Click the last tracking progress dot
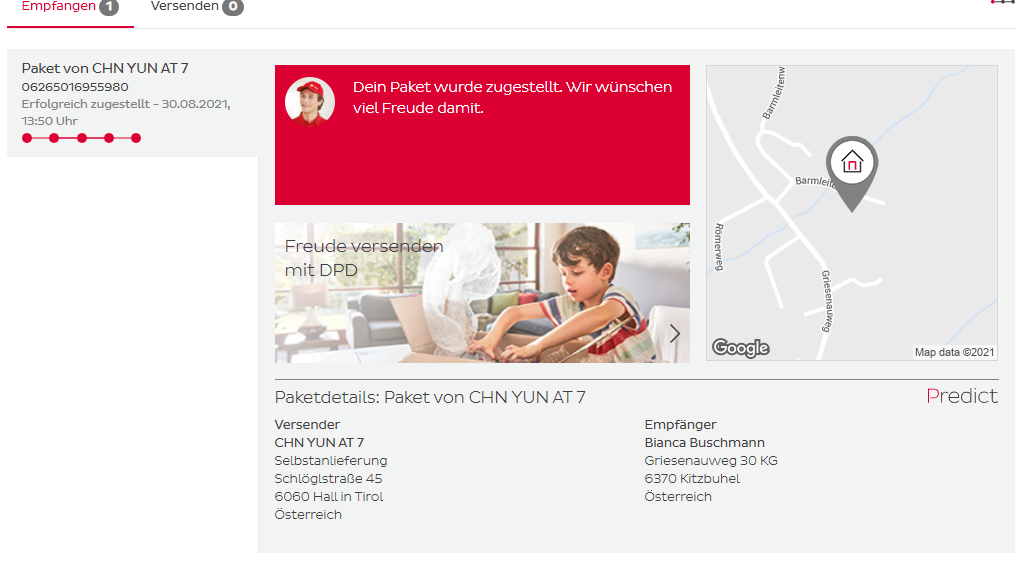This screenshot has width=1032, height=582. click(x=136, y=138)
